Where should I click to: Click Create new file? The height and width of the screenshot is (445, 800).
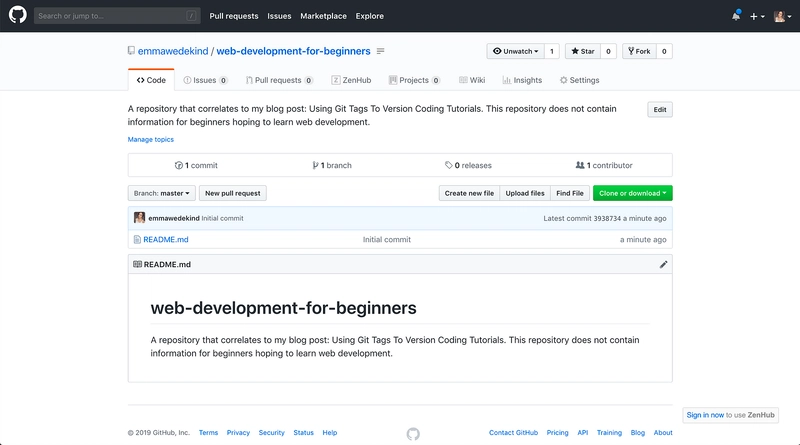tap(469, 193)
